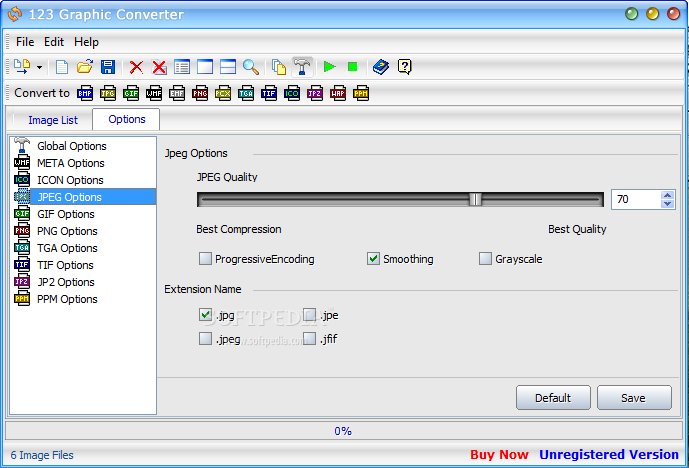The width and height of the screenshot is (689, 468).
Task: Click the hammer options icon in toolbar
Action: [x=302, y=67]
